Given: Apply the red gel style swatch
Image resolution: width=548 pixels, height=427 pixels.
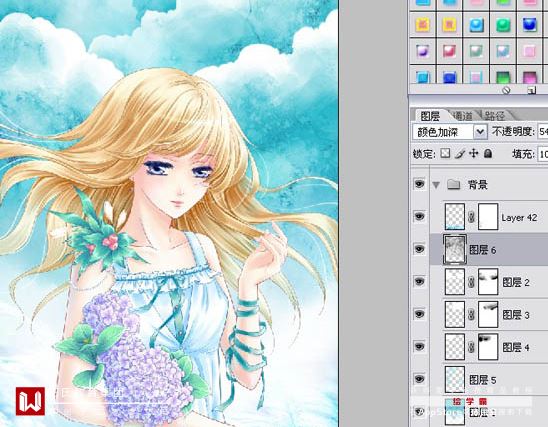Looking at the screenshot, I should pyautogui.click(x=449, y=51).
